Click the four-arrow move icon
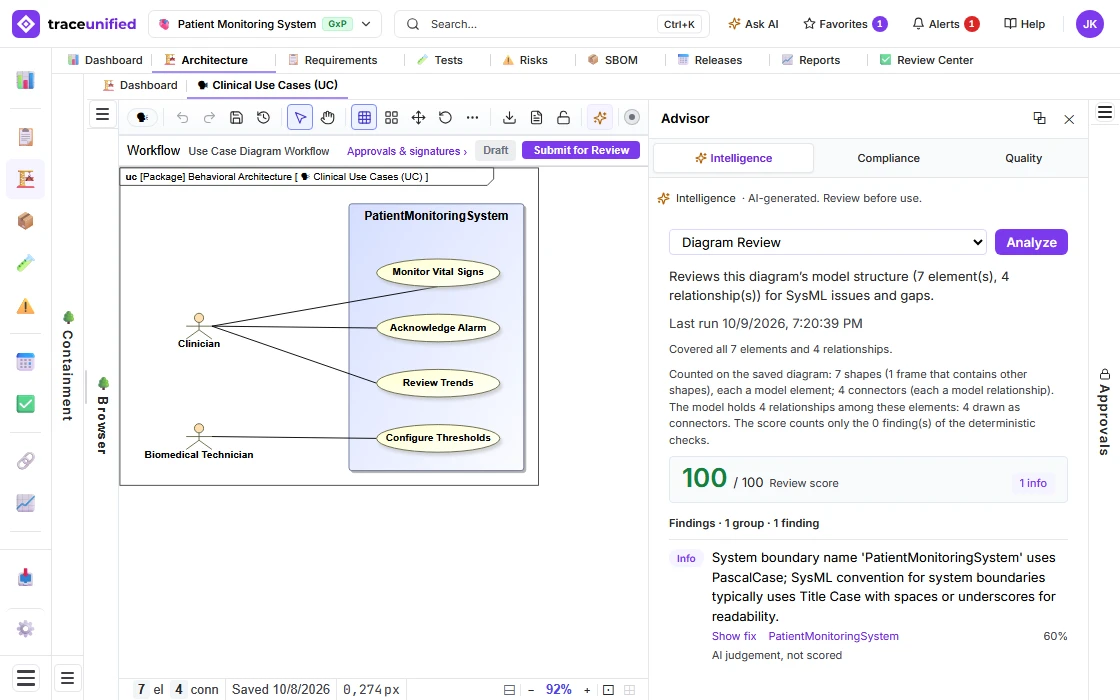This screenshot has height=700, width=1120. tap(419, 118)
